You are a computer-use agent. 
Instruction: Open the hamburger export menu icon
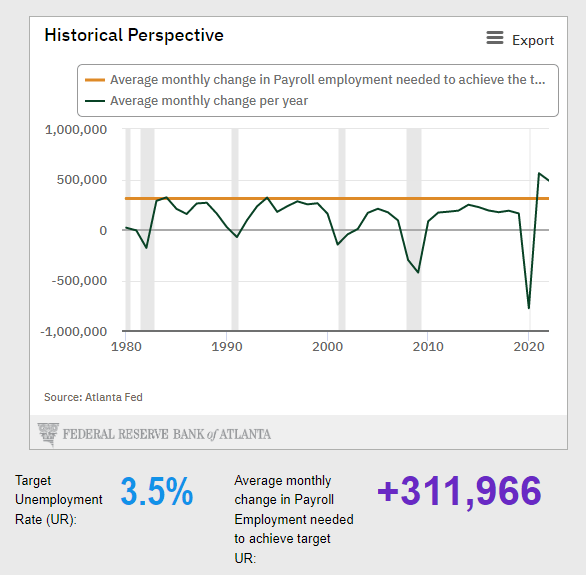(494, 38)
